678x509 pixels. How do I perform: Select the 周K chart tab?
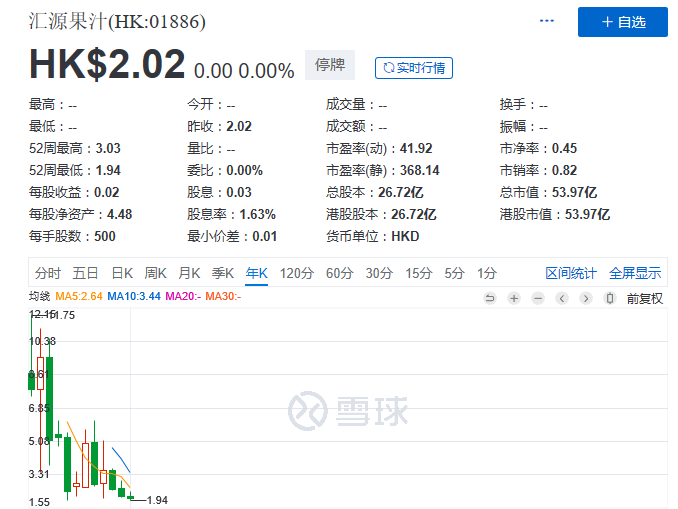(x=155, y=273)
